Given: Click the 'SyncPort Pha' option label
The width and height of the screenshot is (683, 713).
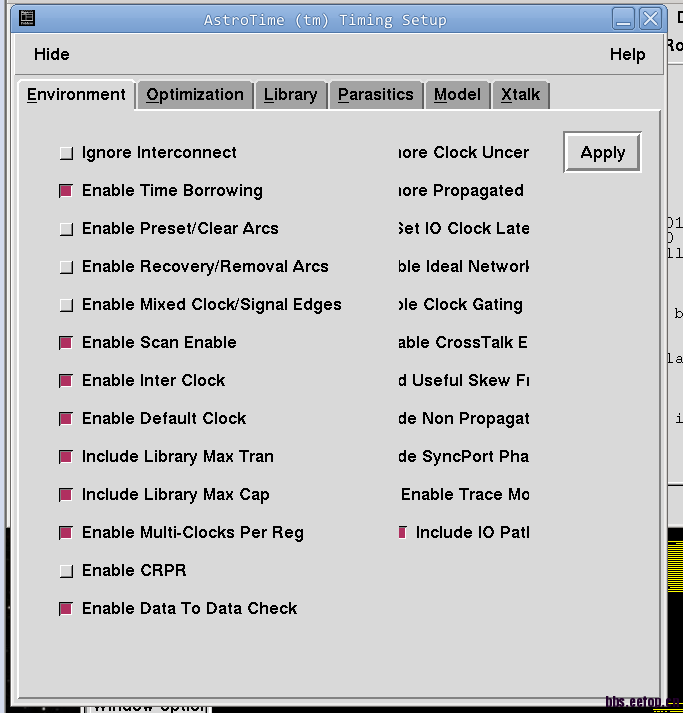Looking at the screenshot, I should (464, 457).
